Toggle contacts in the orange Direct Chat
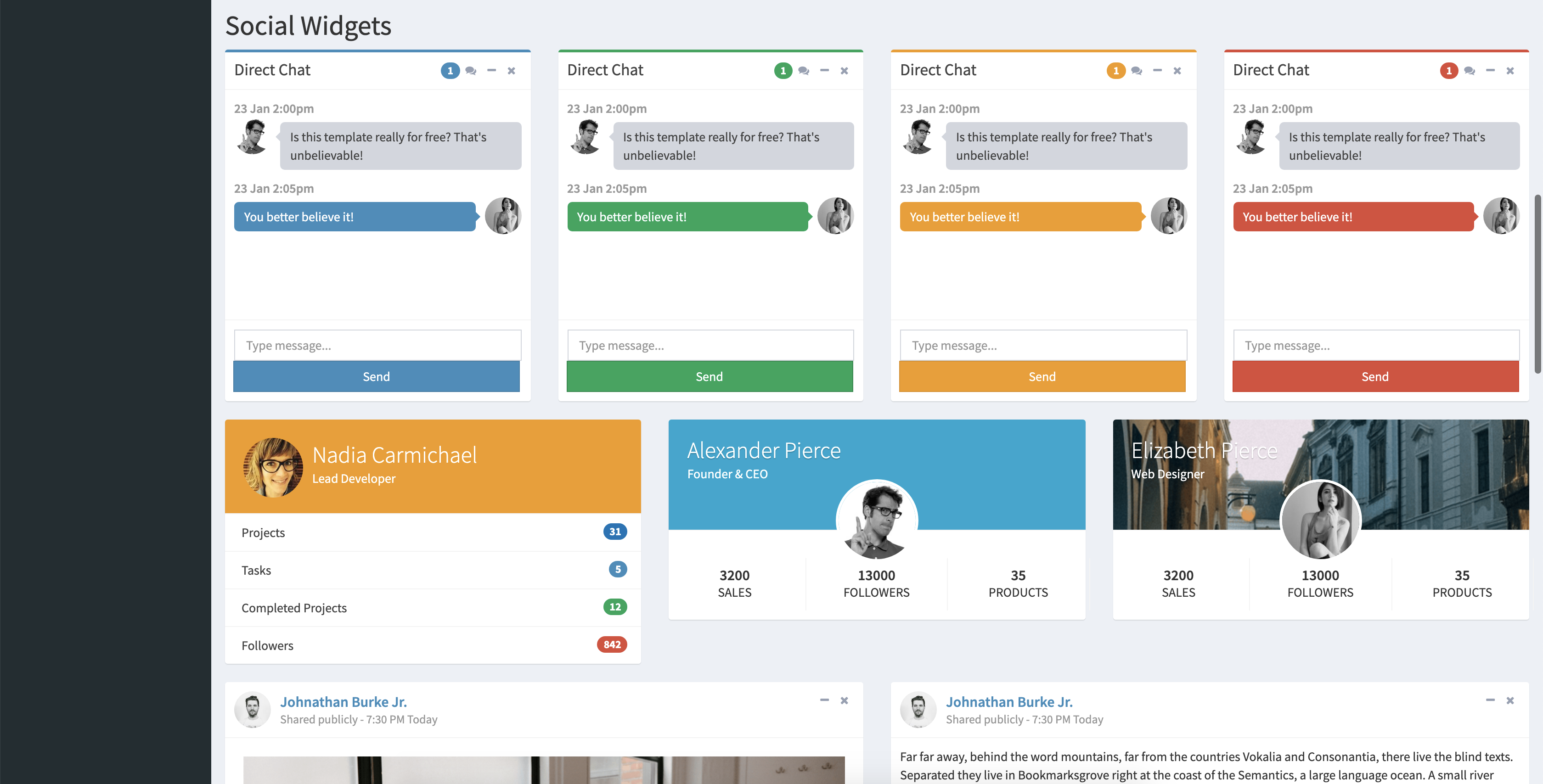Viewport: 1543px width, 784px height. [x=1137, y=71]
